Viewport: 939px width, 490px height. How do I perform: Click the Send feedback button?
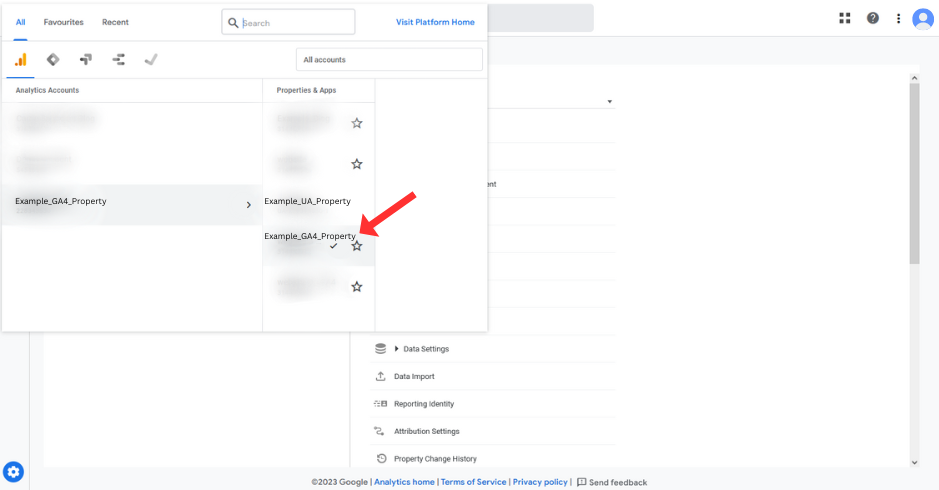(611, 482)
